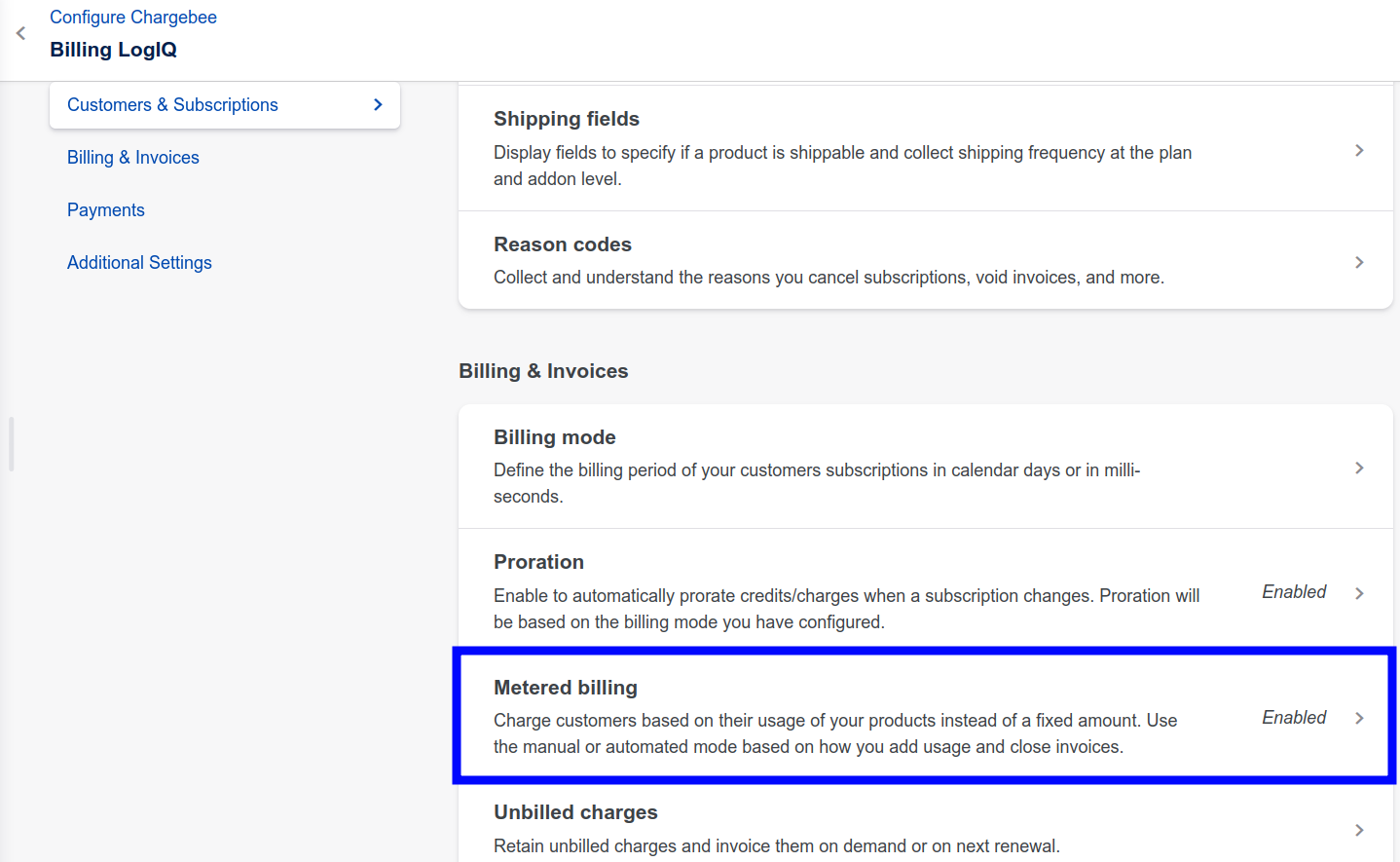Select Customers & Subscriptions sidebar item

(x=172, y=105)
